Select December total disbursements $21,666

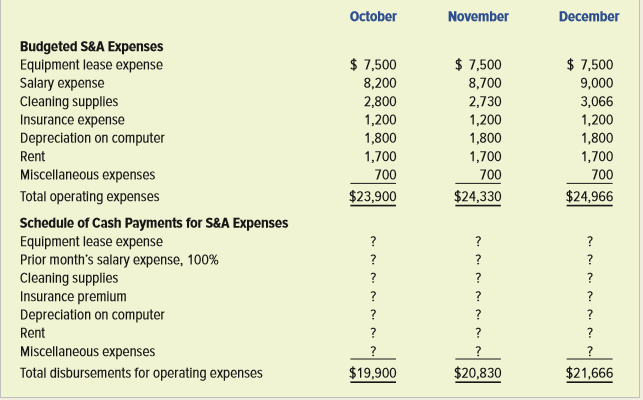(589, 373)
